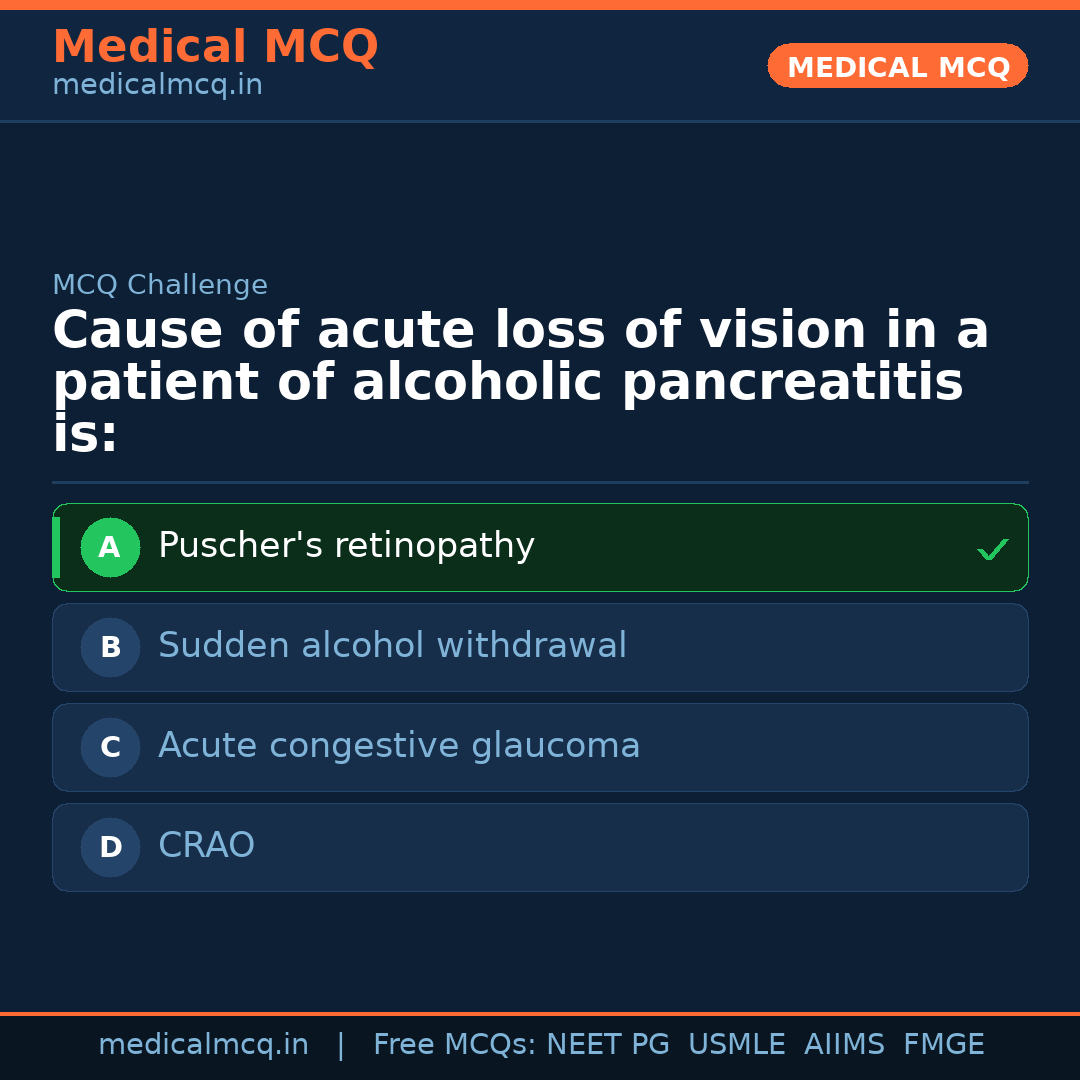The height and width of the screenshot is (1080, 1080).
Task: Click the green accent bar on option A
Action: point(55,547)
